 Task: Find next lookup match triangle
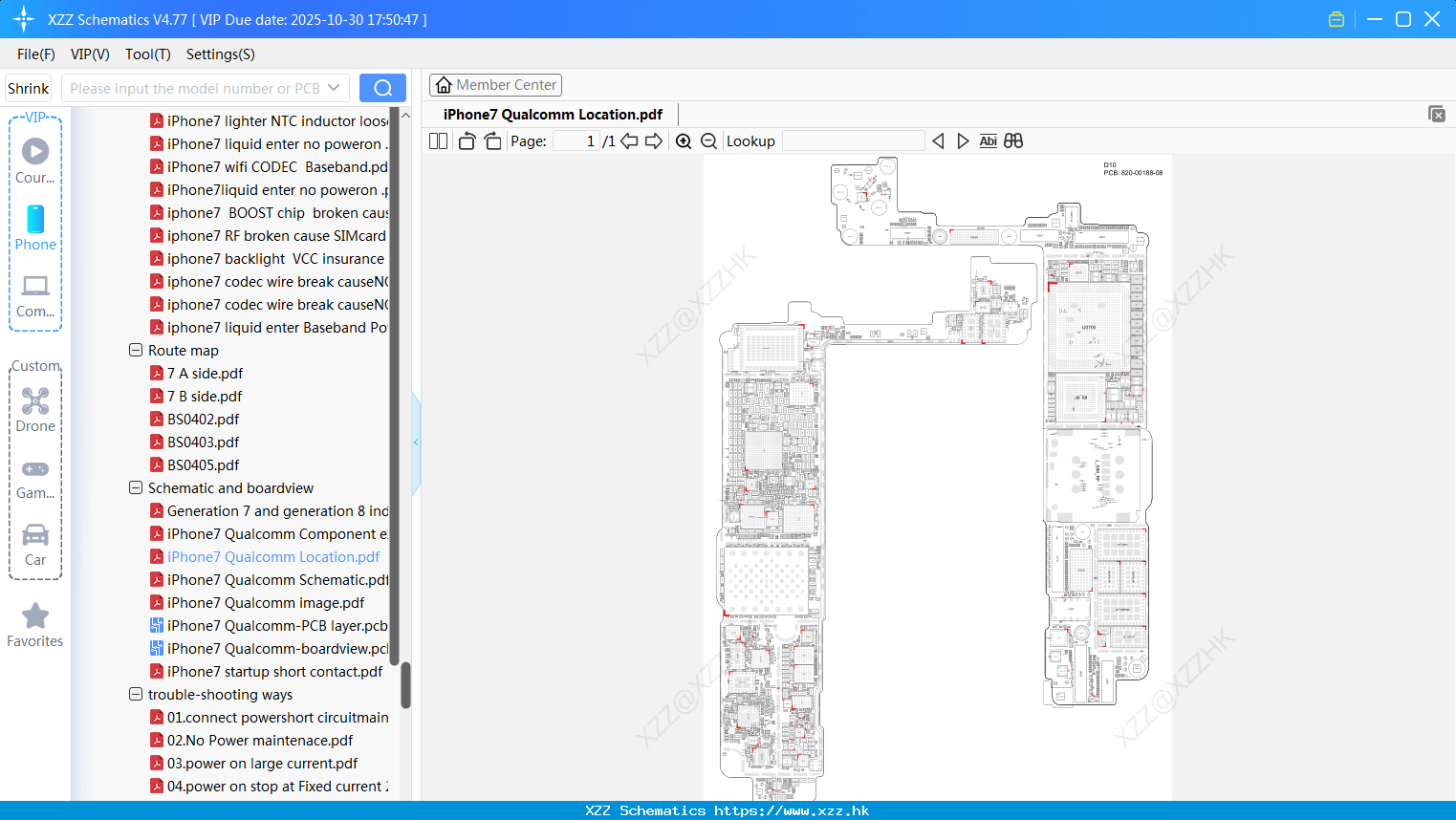963,140
